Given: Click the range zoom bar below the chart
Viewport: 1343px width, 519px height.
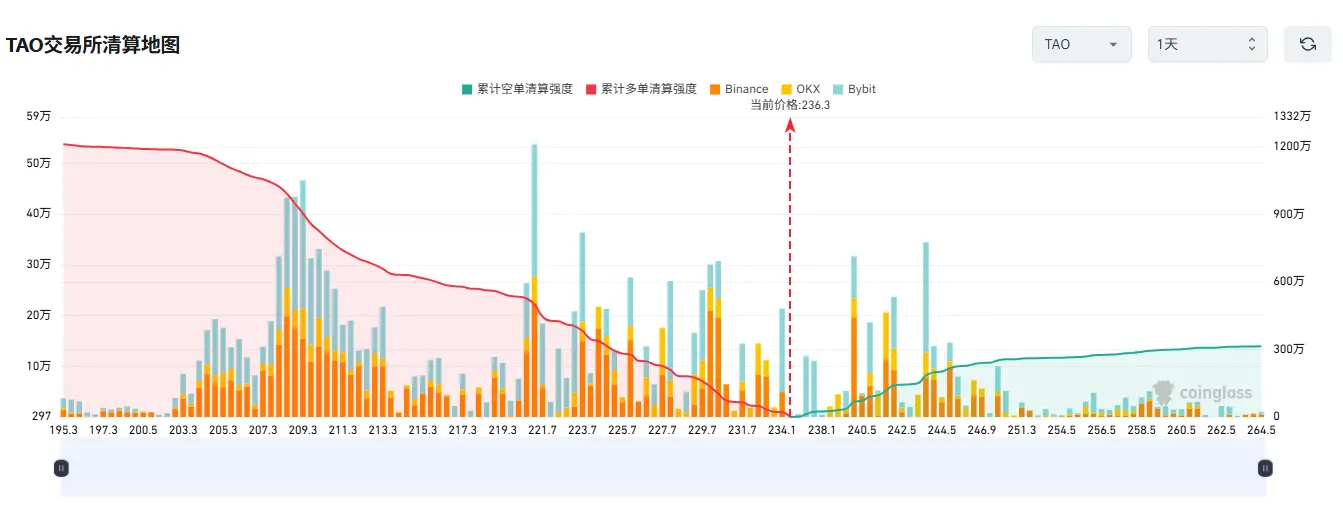Looking at the screenshot, I should pyautogui.click(x=663, y=467).
